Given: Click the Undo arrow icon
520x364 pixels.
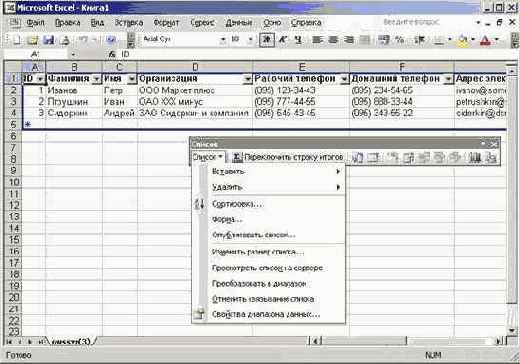Looking at the screenshot, I should (x=84, y=40).
